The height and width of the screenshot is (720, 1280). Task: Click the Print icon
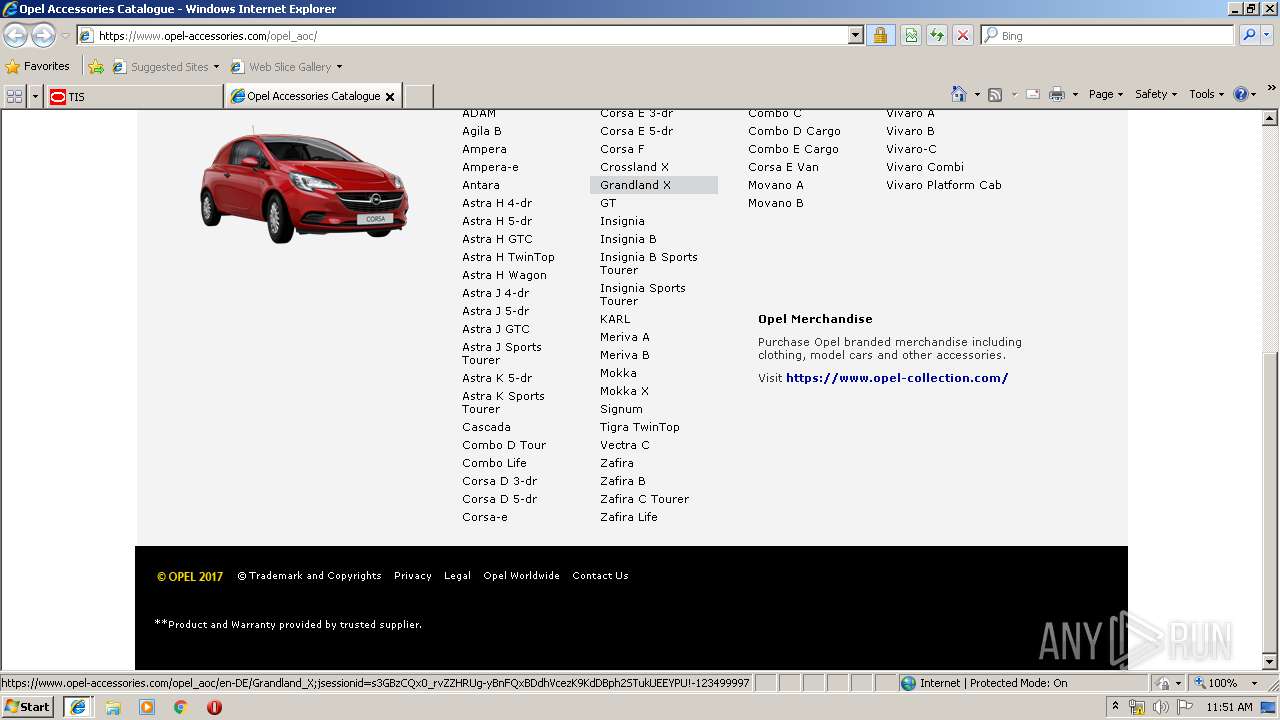pos(1057,94)
